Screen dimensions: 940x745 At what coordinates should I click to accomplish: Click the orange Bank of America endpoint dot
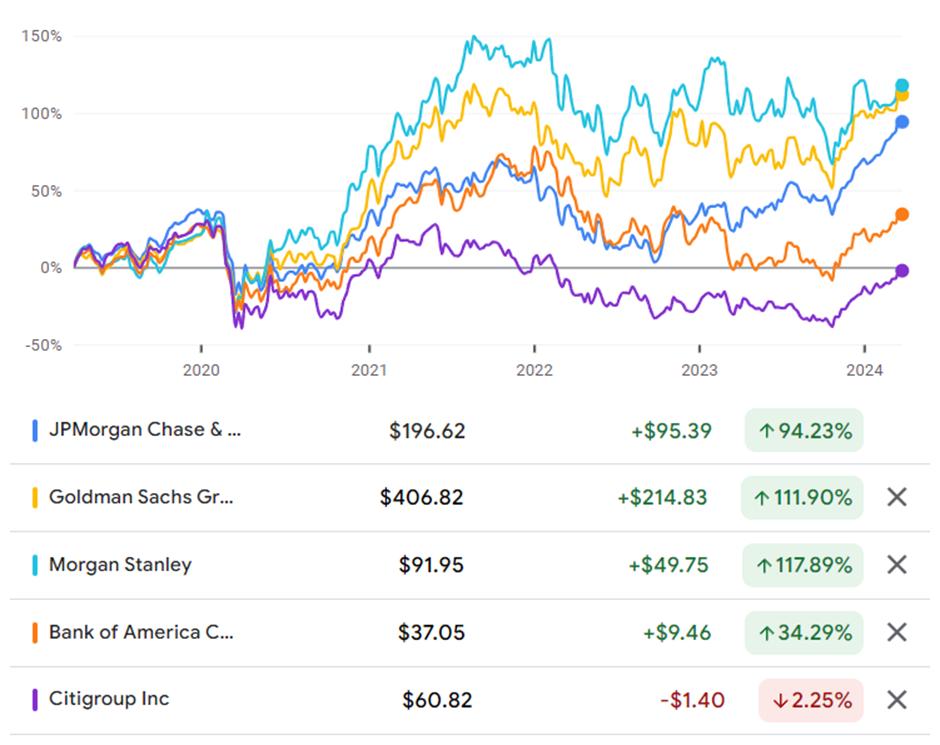pos(902,215)
